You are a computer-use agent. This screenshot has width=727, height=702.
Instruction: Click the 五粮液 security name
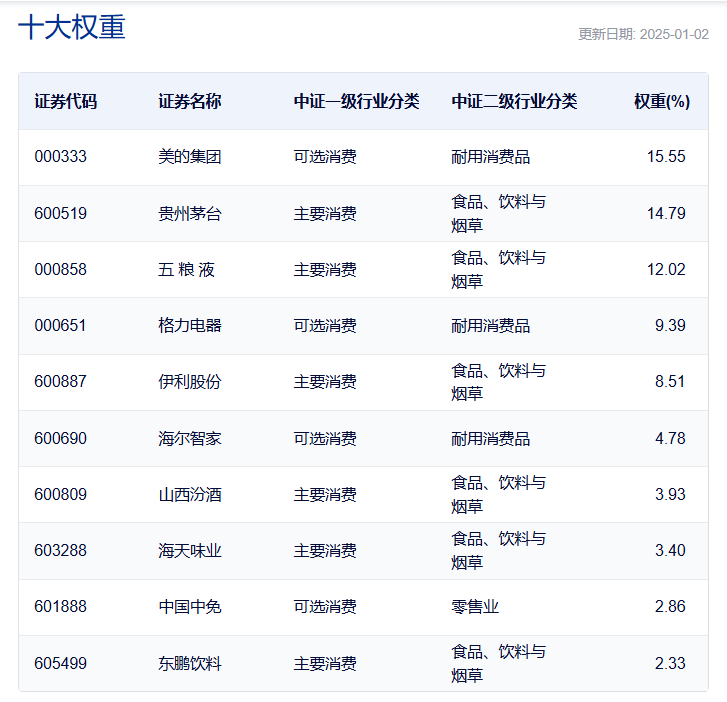pyautogui.click(x=186, y=270)
